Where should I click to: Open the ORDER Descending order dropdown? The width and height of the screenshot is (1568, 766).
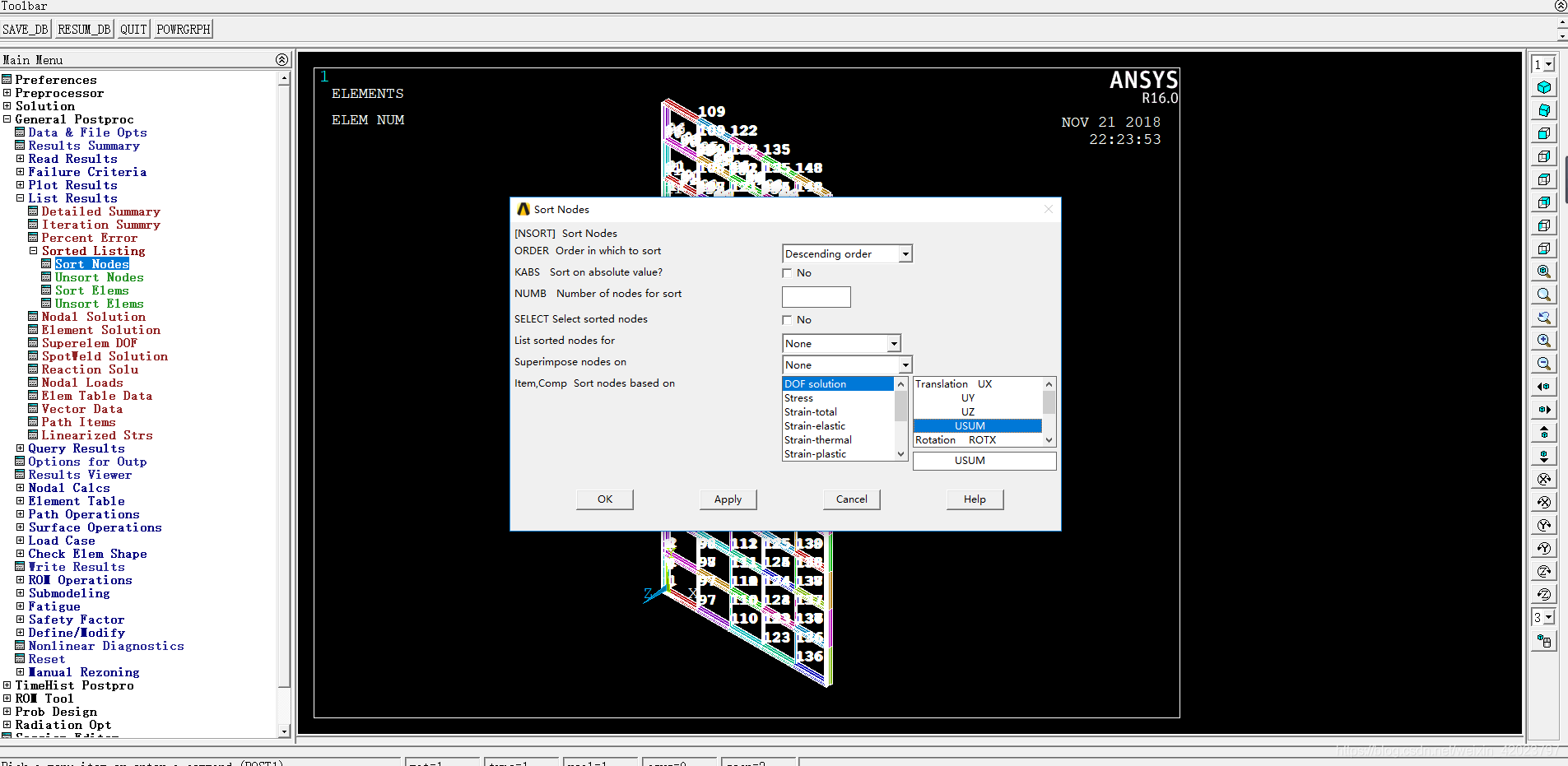point(905,254)
